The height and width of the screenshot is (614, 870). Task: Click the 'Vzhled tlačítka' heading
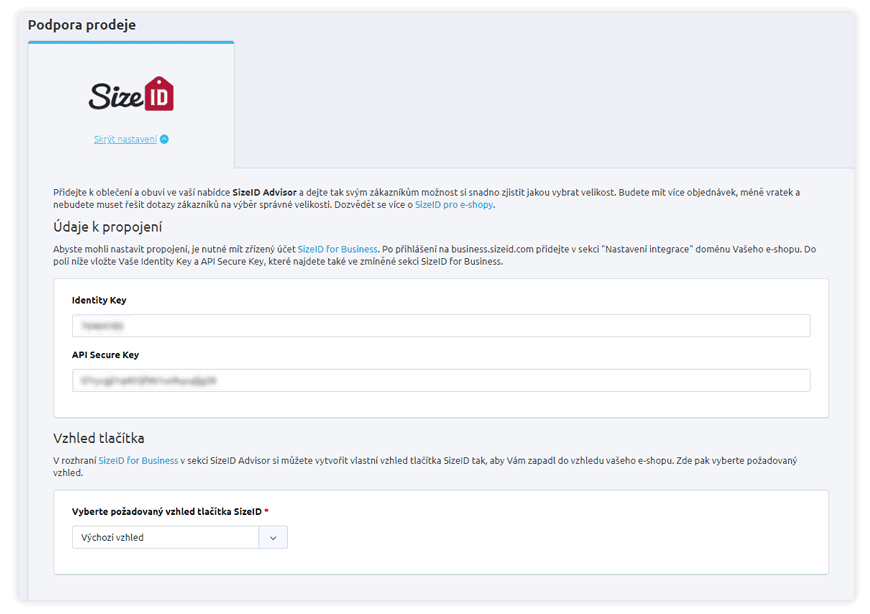(99, 438)
